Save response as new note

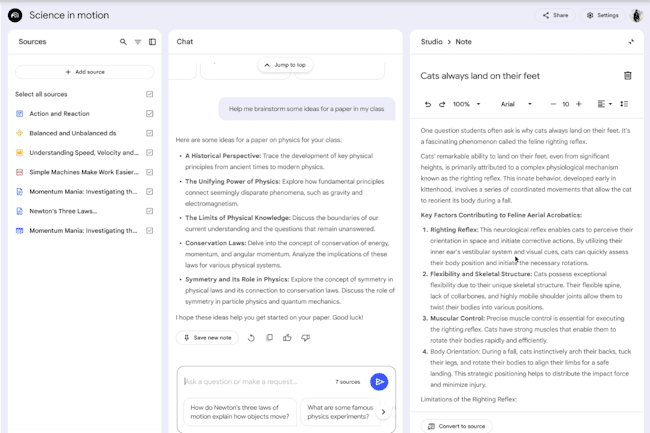[207, 338]
